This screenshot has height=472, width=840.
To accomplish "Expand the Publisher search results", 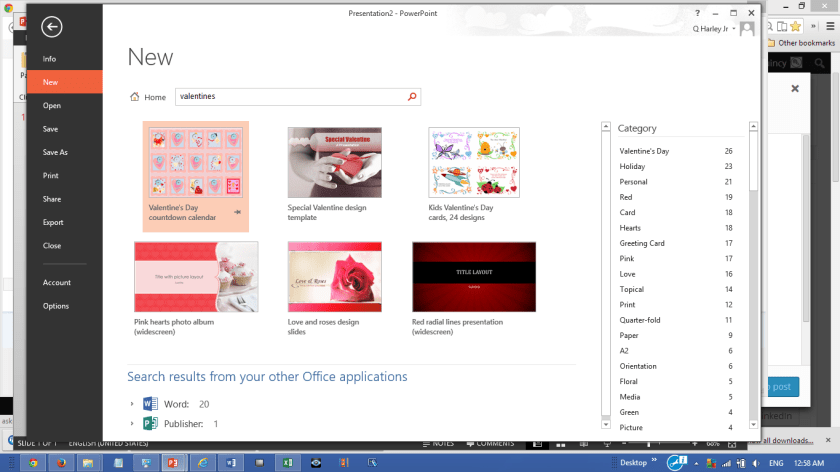I will click(132, 424).
